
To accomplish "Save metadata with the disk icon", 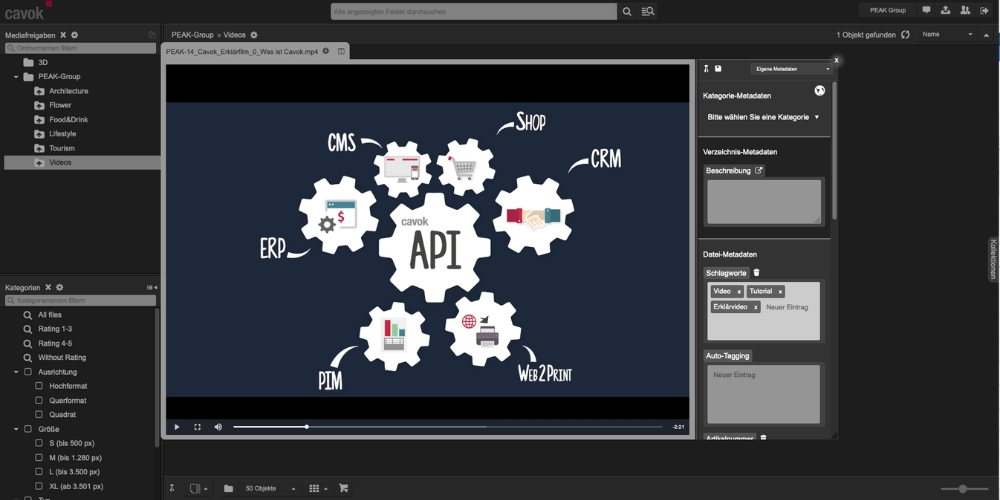I will pos(718,68).
